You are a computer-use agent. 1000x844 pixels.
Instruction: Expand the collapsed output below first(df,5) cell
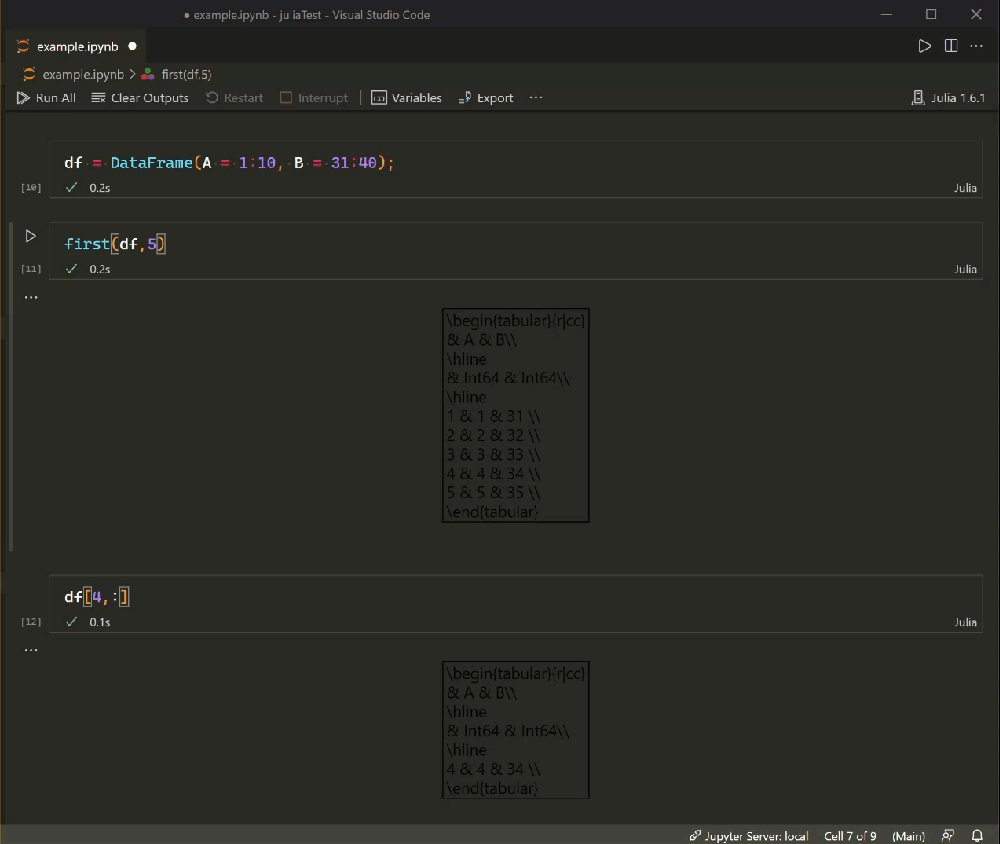30,296
